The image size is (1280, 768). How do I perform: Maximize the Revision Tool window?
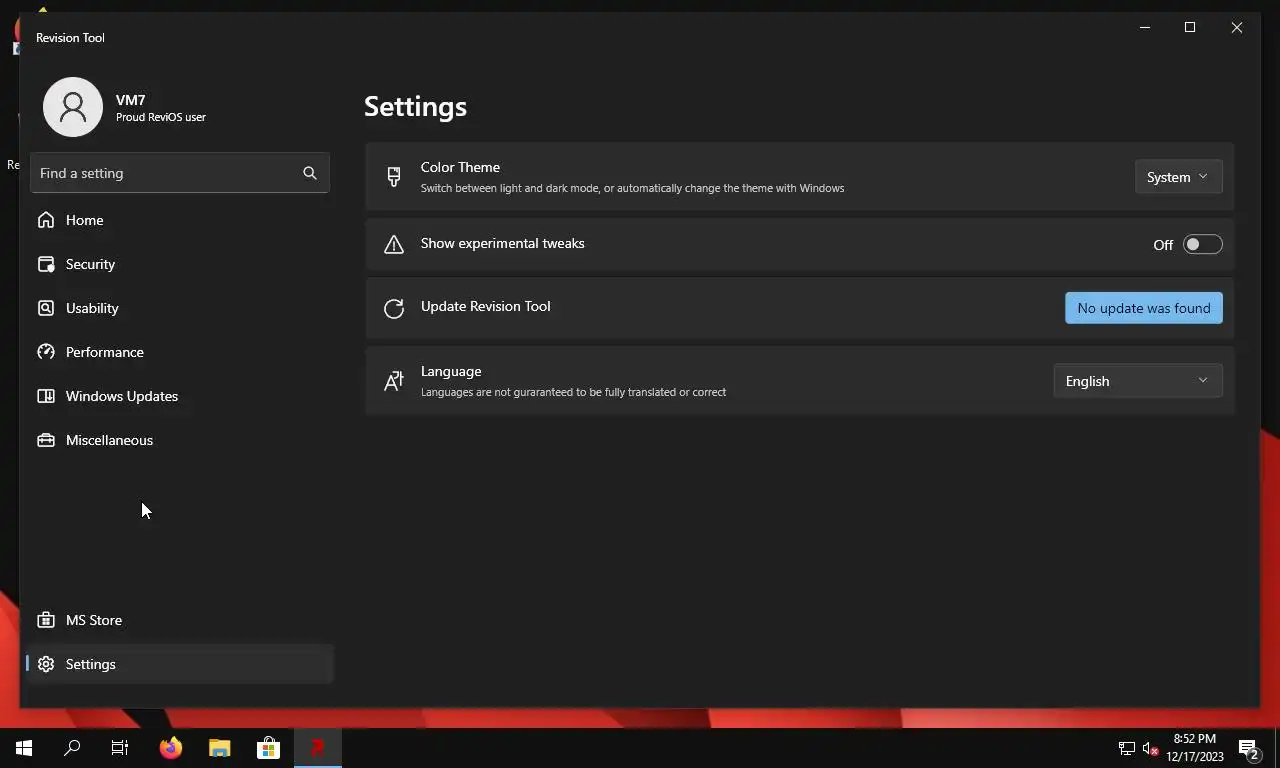tap(1190, 27)
